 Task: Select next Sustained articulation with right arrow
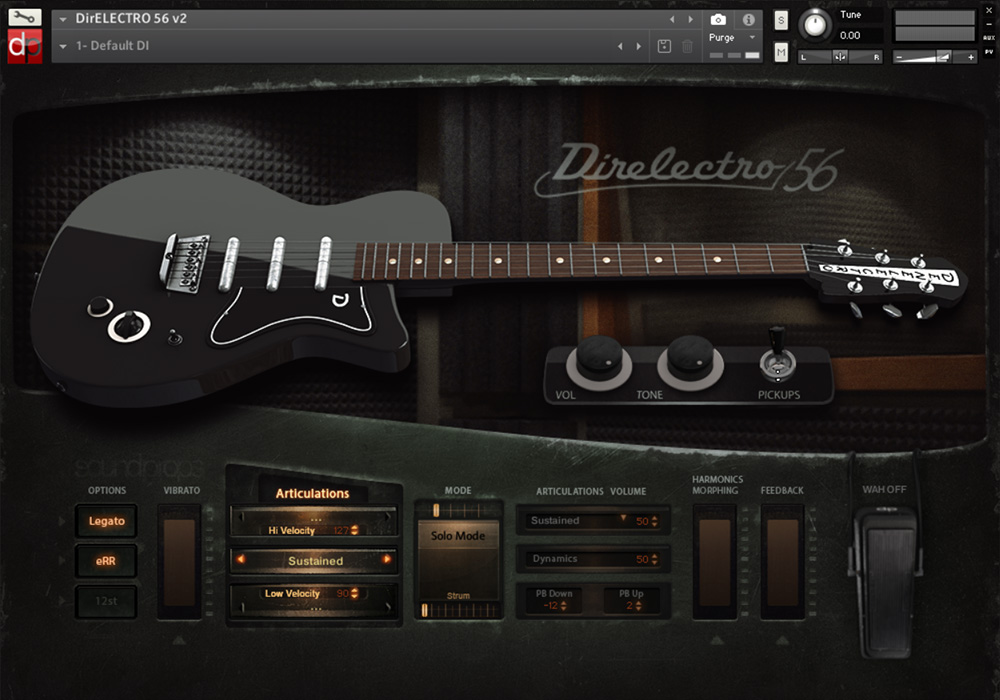coord(386,559)
